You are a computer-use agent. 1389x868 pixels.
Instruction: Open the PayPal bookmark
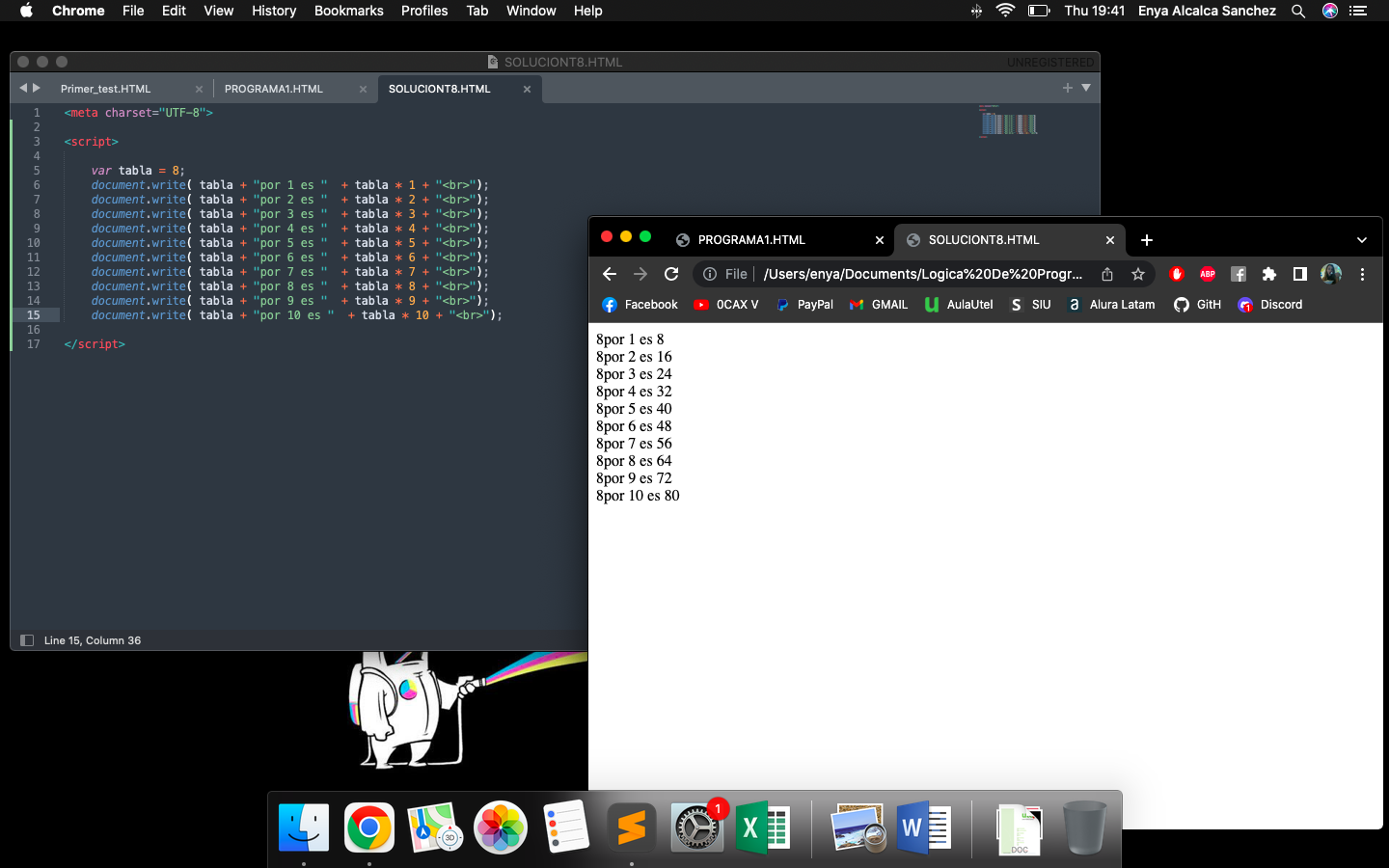(804, 305)
